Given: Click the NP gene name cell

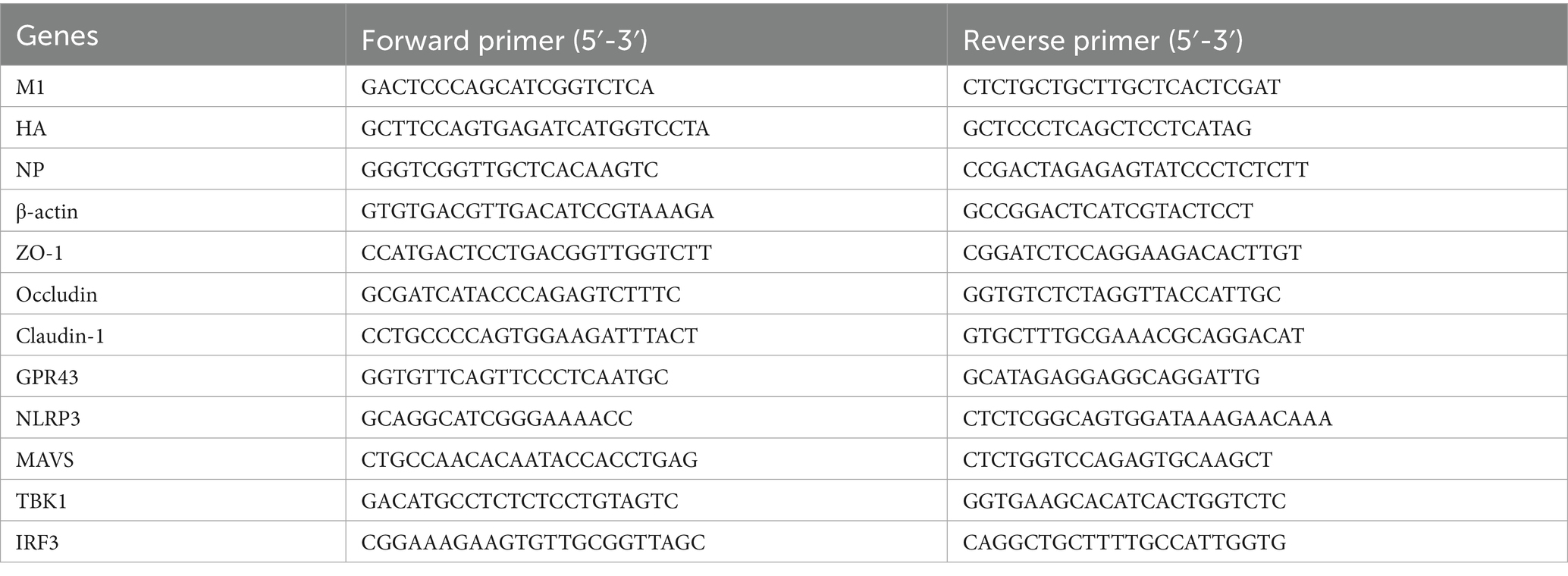Looking at the screenshot, I should [x=31, y=170].
